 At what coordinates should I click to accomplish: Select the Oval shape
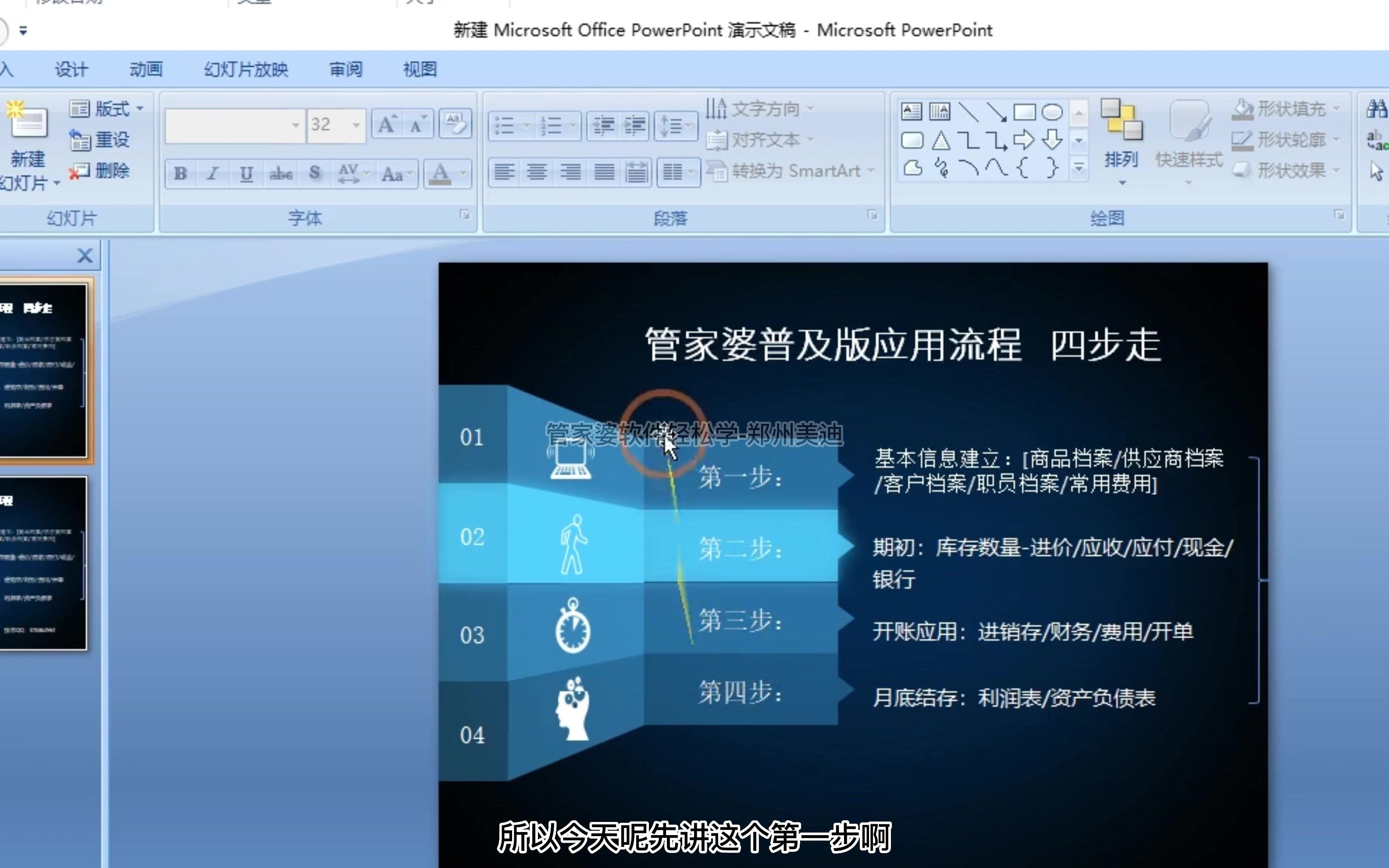pyautogui.click(x=1052, y=111)
